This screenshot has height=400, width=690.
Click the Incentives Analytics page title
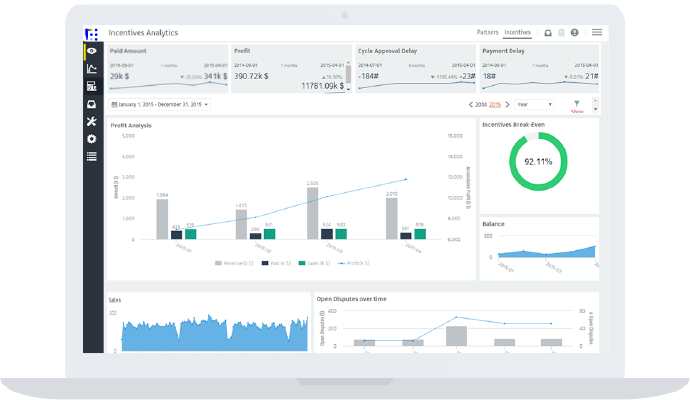[143, 33]
